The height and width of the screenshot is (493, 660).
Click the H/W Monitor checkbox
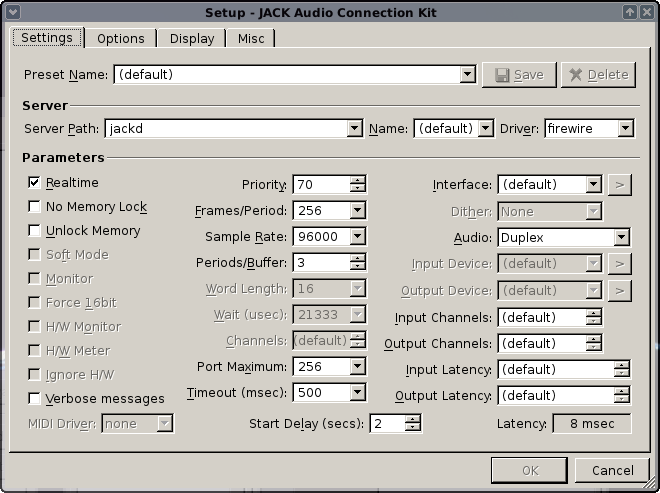click(x=34, y=326)
